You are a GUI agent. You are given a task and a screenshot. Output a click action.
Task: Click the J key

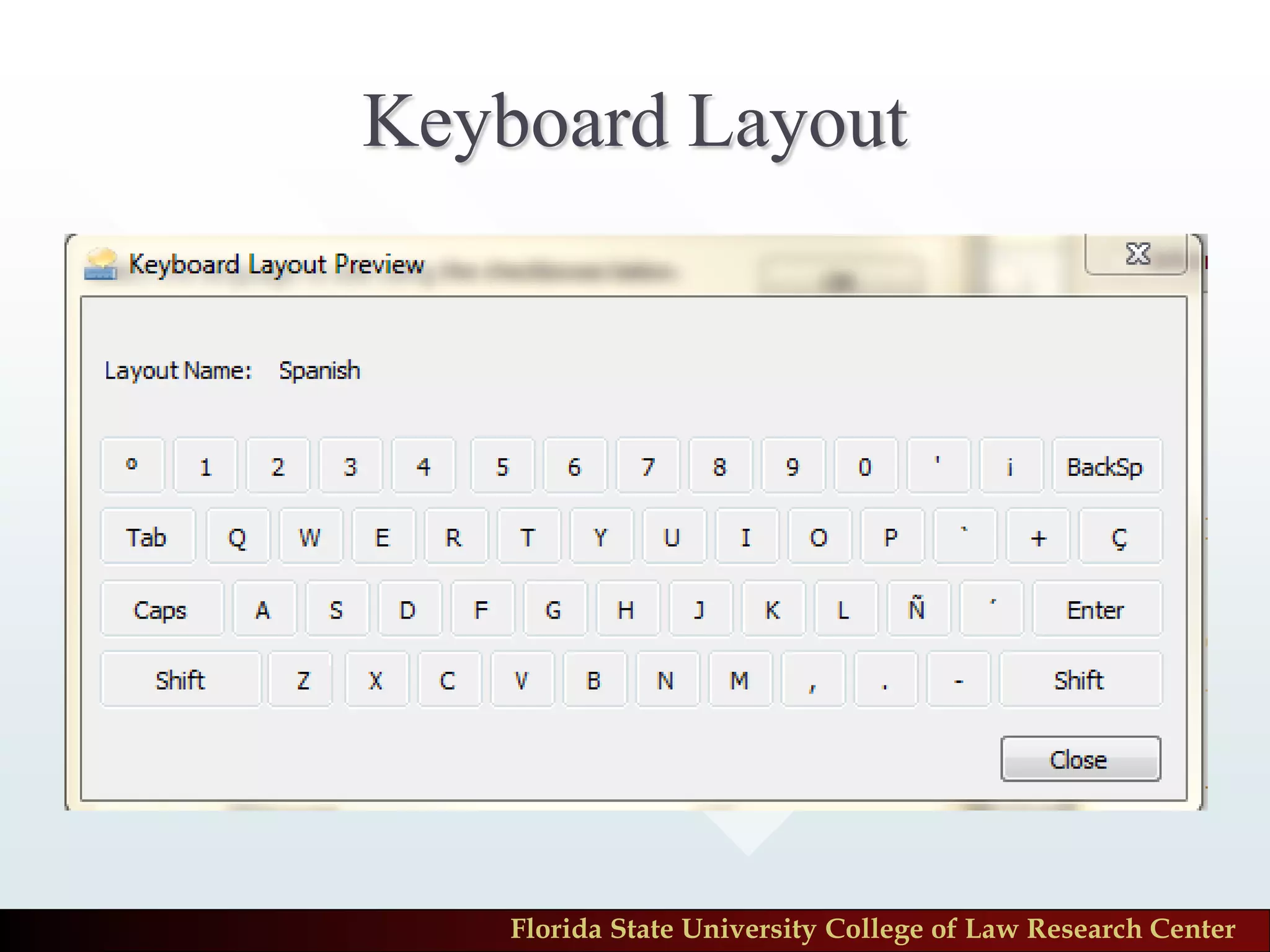[700, 609]
